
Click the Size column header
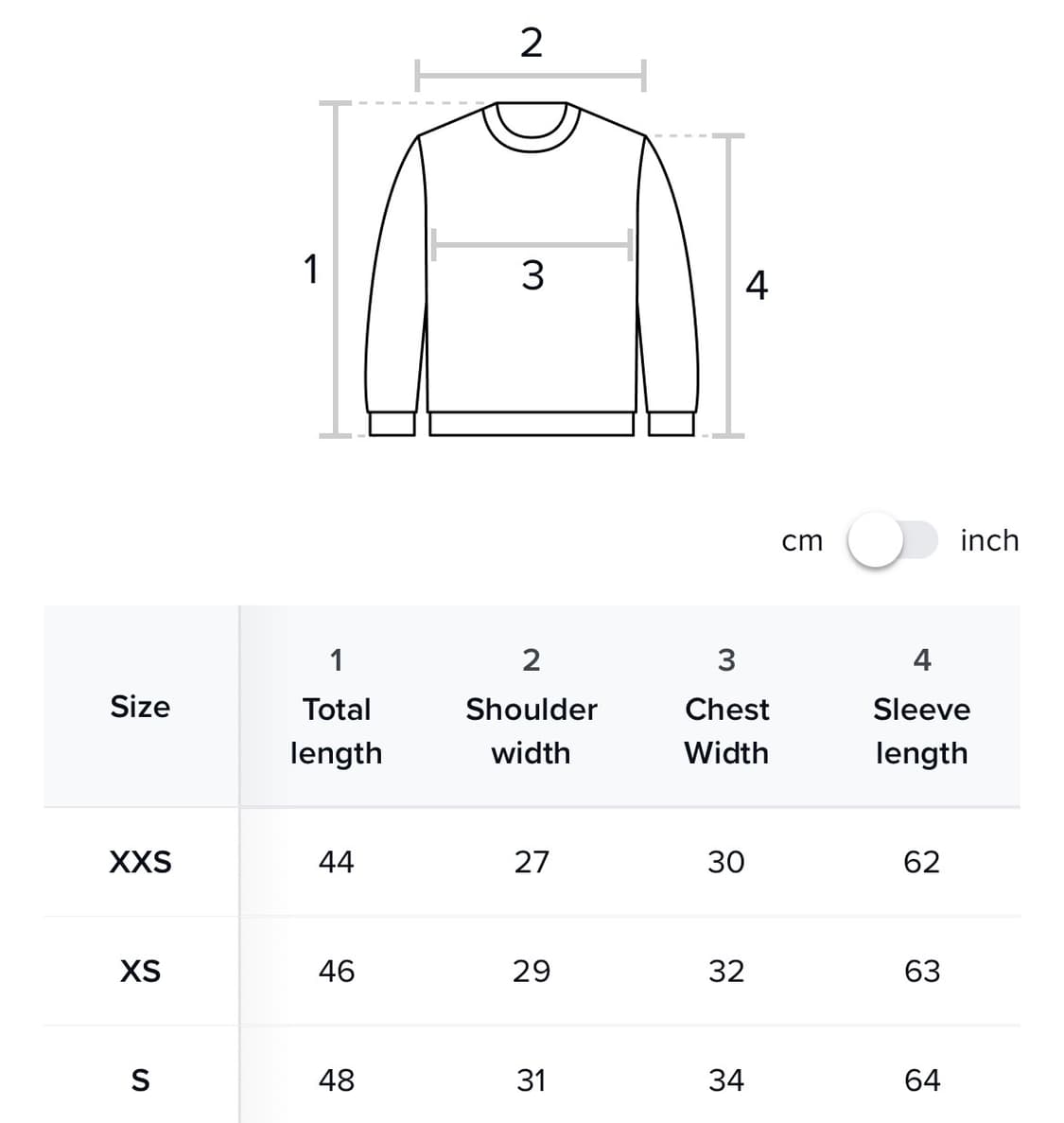coord(140,707)
